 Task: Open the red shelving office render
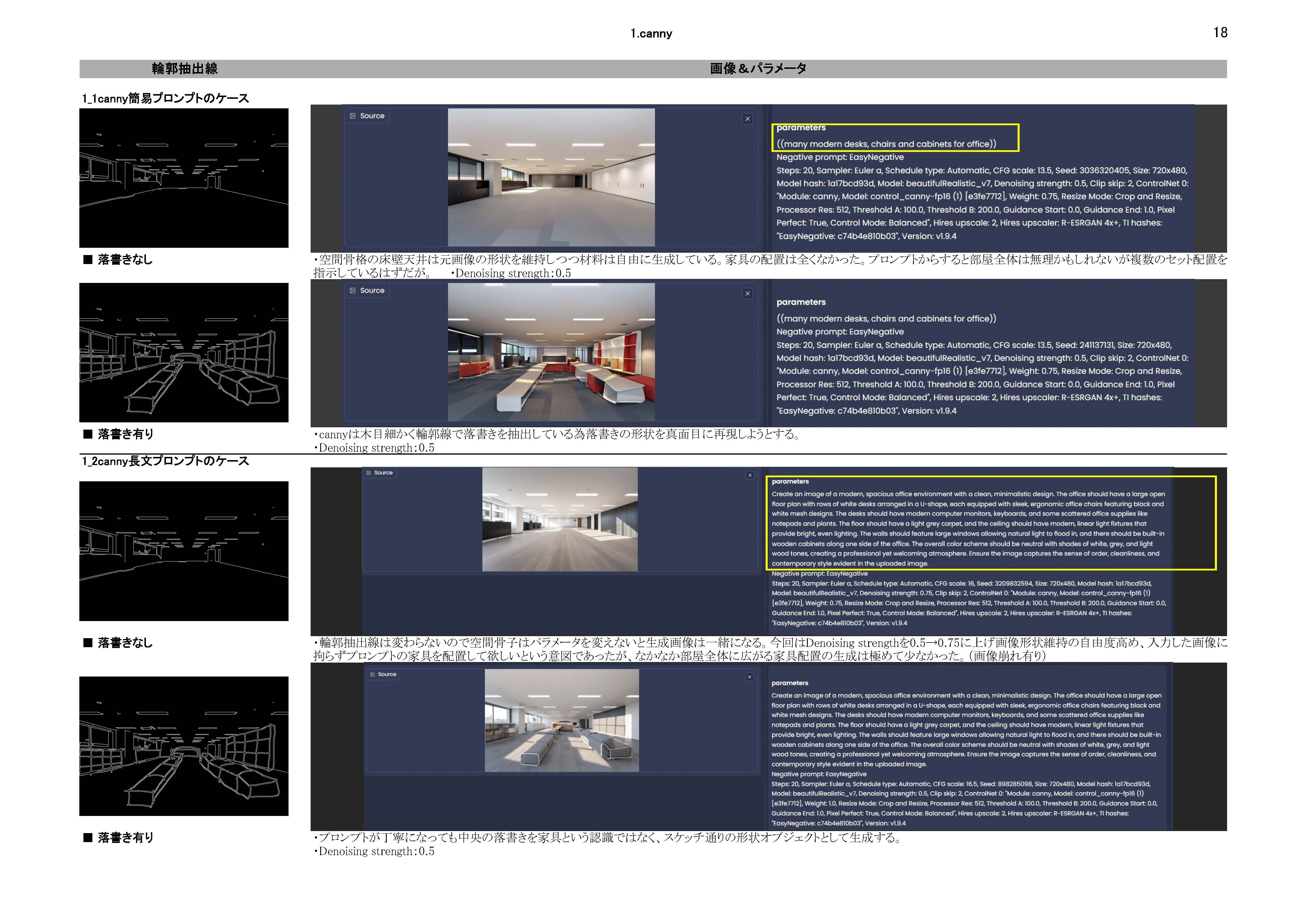coord(551,352)
